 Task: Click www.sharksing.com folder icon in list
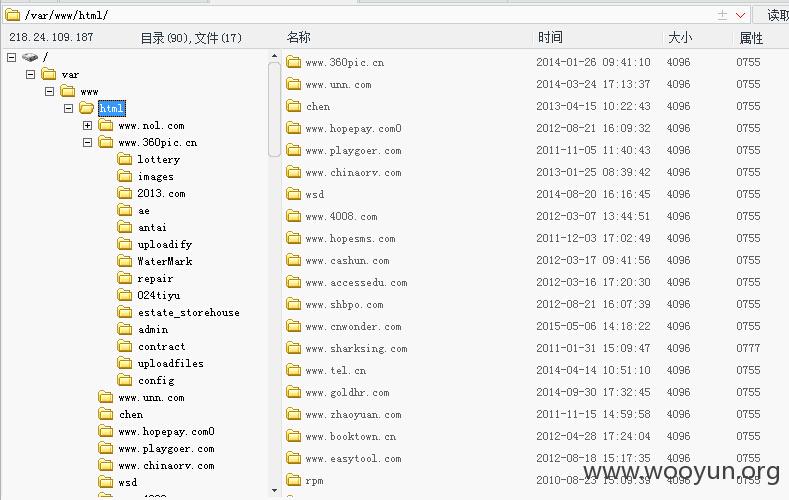(293, 348)
